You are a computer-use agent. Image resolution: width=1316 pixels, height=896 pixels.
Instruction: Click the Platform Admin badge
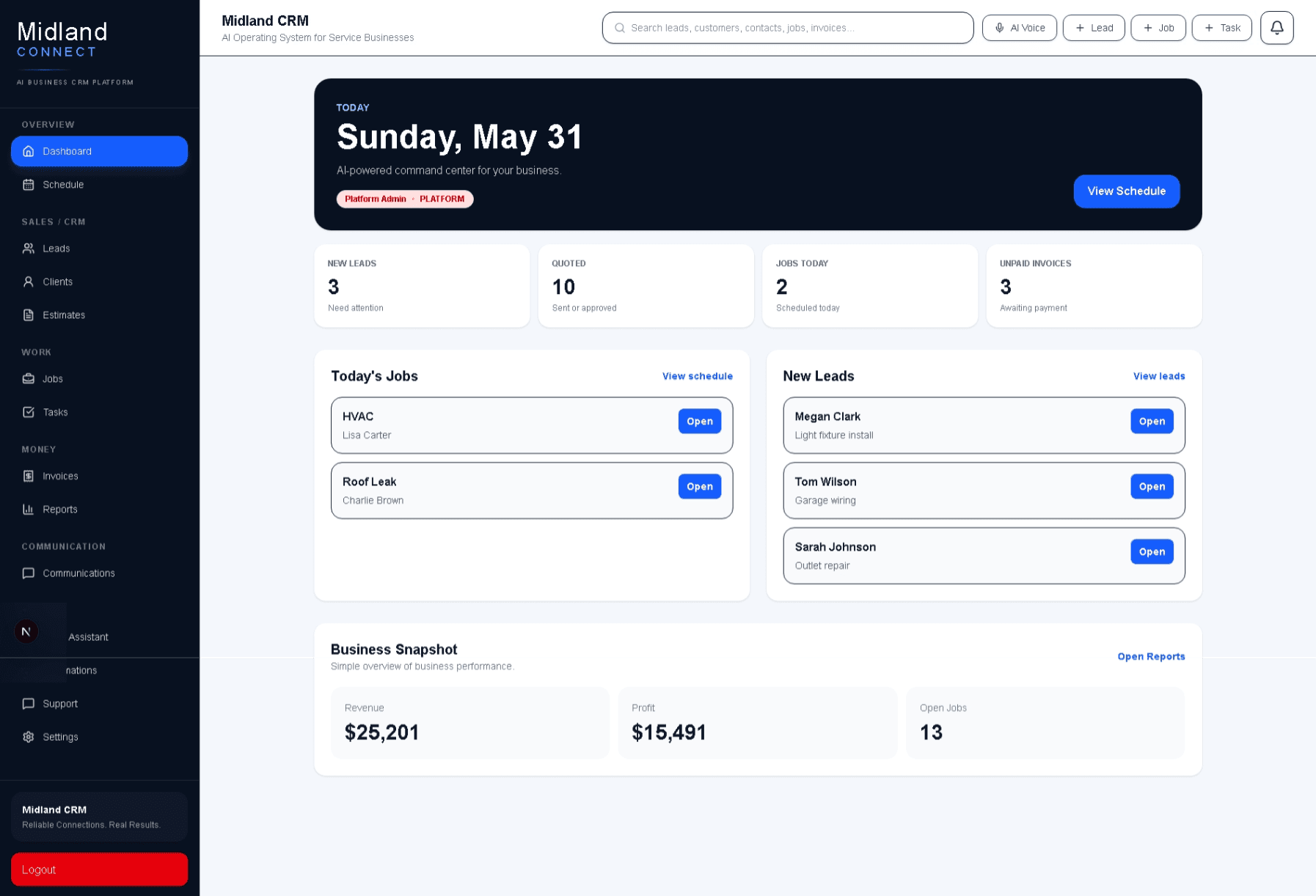coord(405,199)
